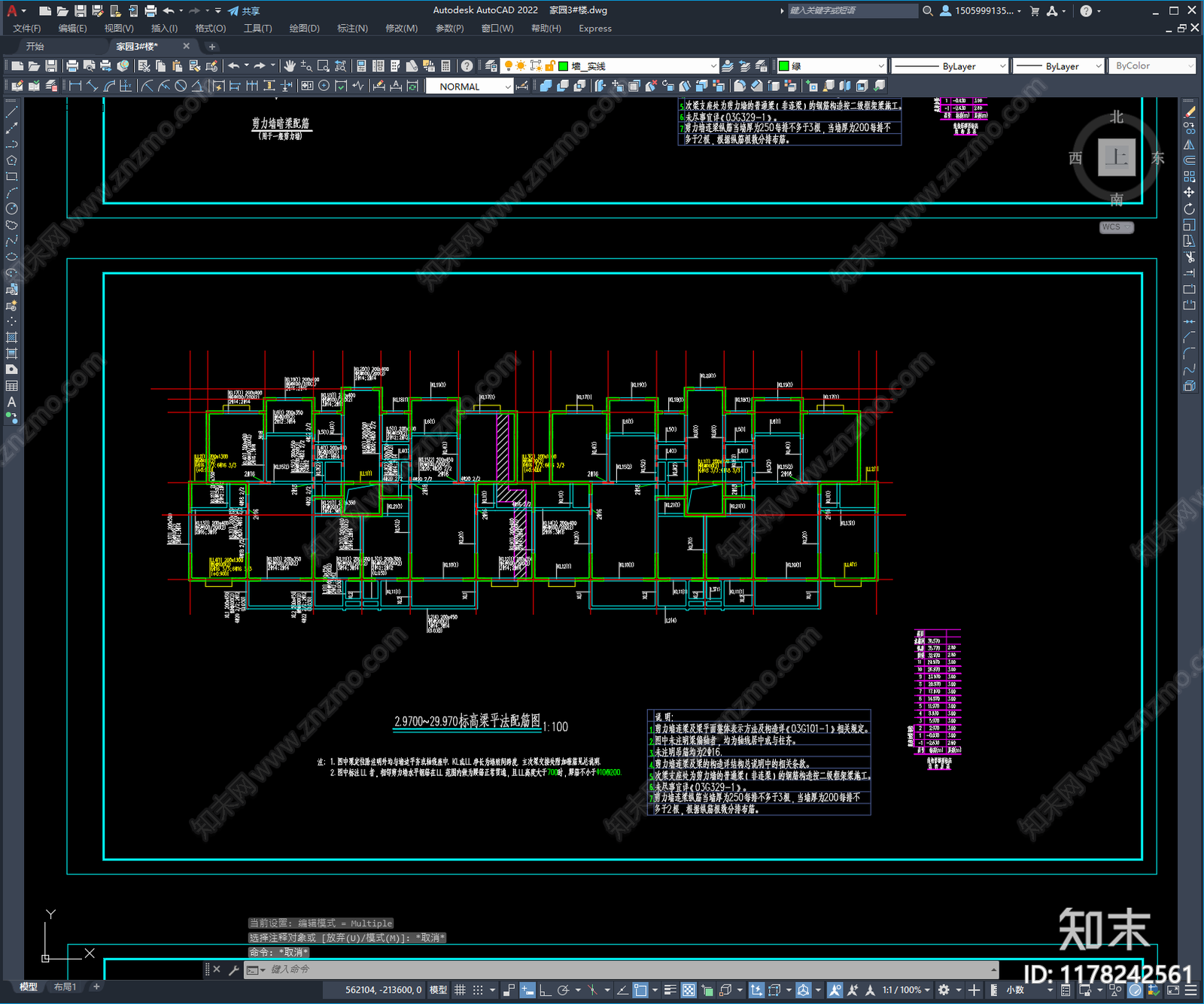Select the Rectangle tool in left toolbar

point(11,177)
